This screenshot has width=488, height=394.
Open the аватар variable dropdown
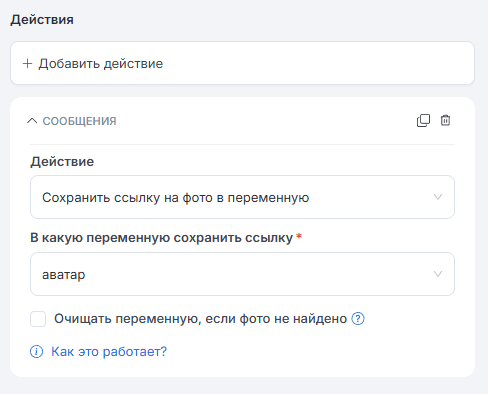click(x=242, y=274)
